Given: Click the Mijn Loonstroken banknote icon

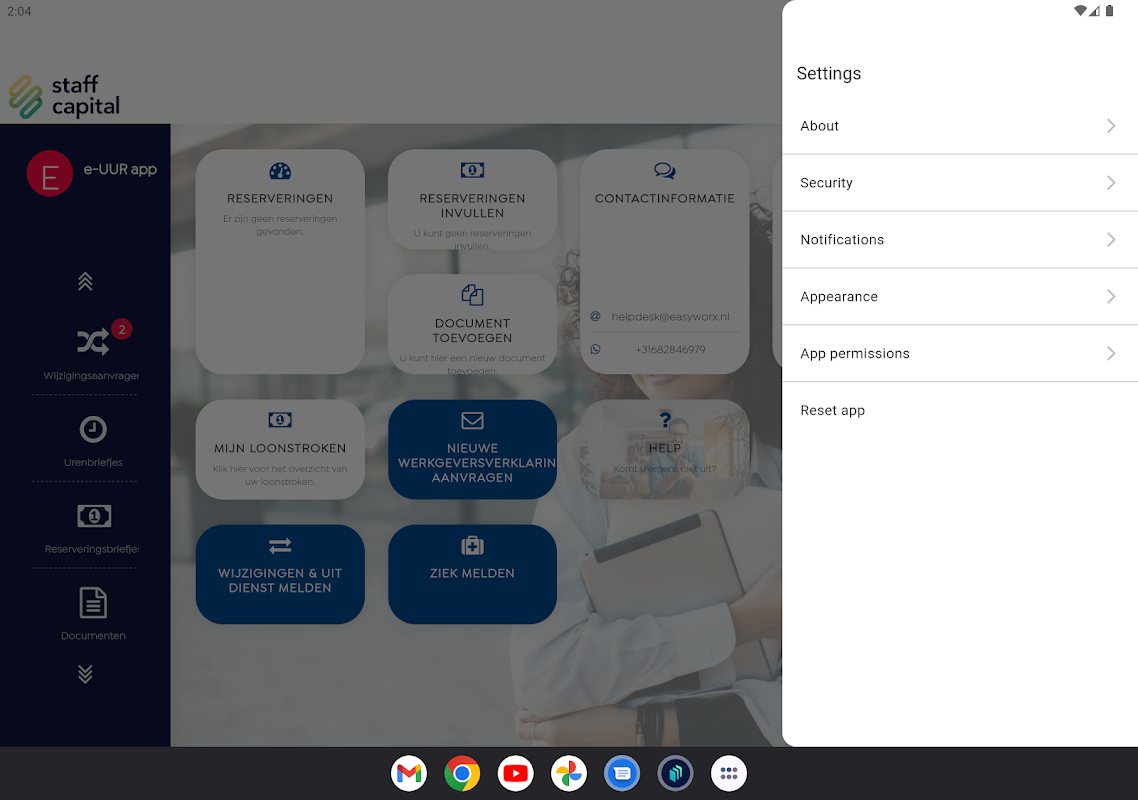Looking at the screenshot, I should [280, 420].
